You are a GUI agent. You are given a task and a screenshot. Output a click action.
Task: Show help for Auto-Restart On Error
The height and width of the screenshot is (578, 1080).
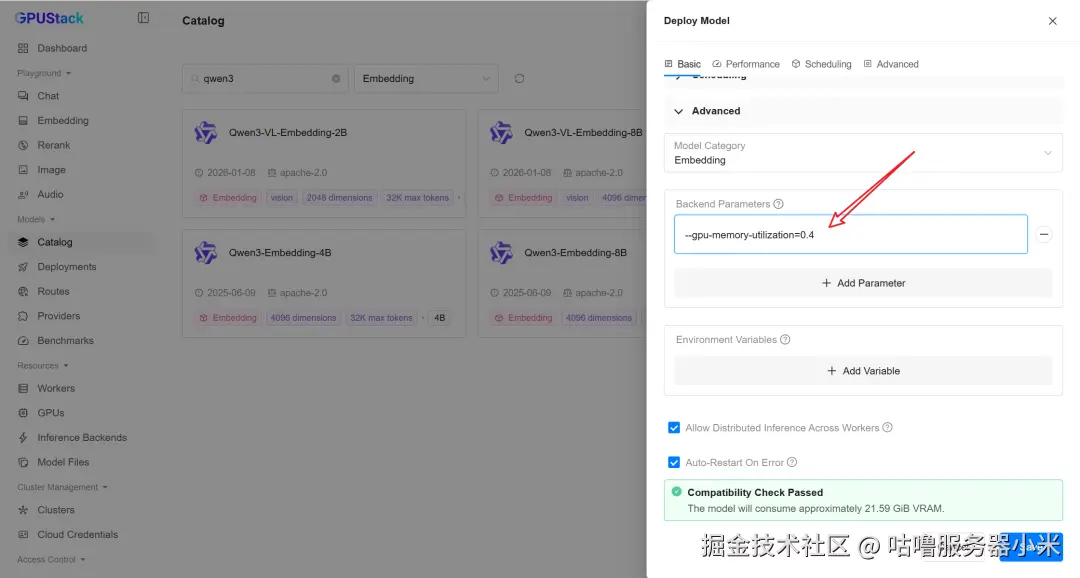click(792, 462)
